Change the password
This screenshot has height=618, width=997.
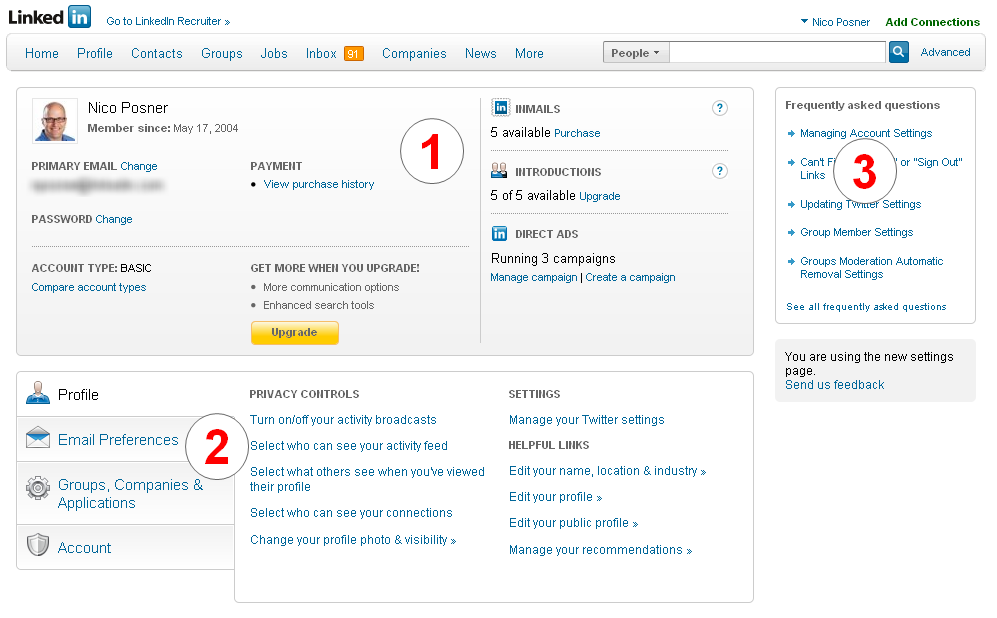click(114, 219)
